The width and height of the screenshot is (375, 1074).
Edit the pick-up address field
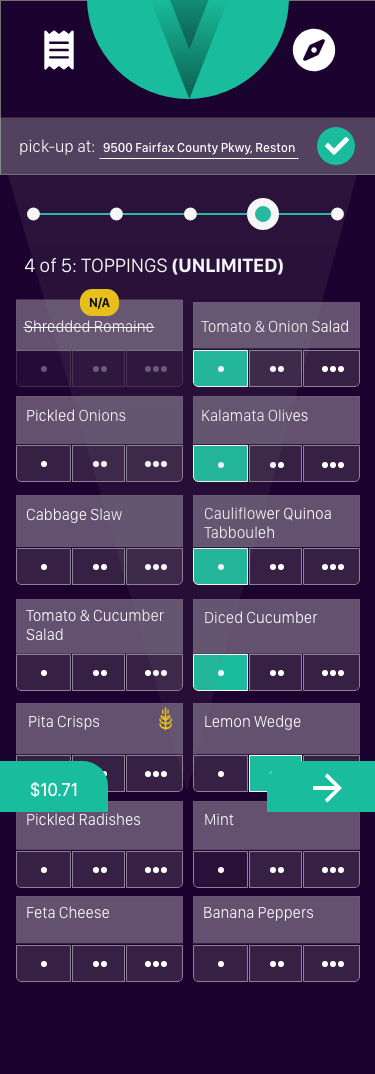199,148
